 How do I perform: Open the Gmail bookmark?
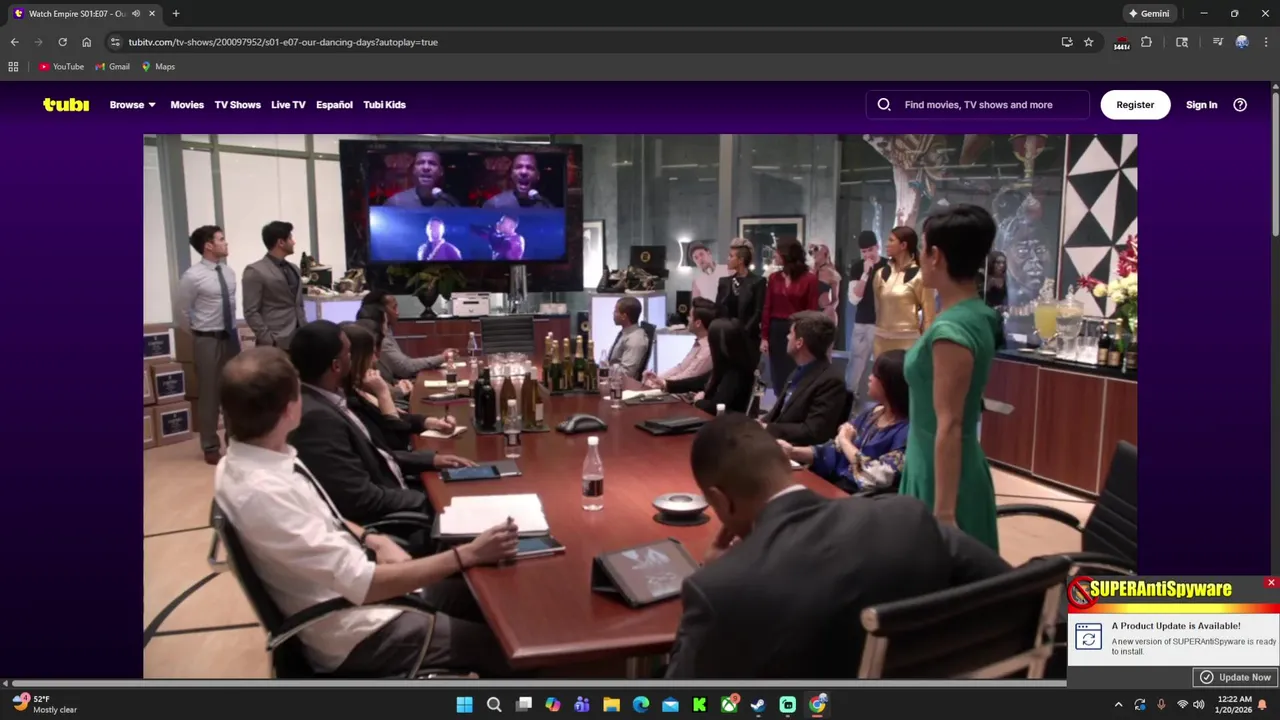(112, 67)
